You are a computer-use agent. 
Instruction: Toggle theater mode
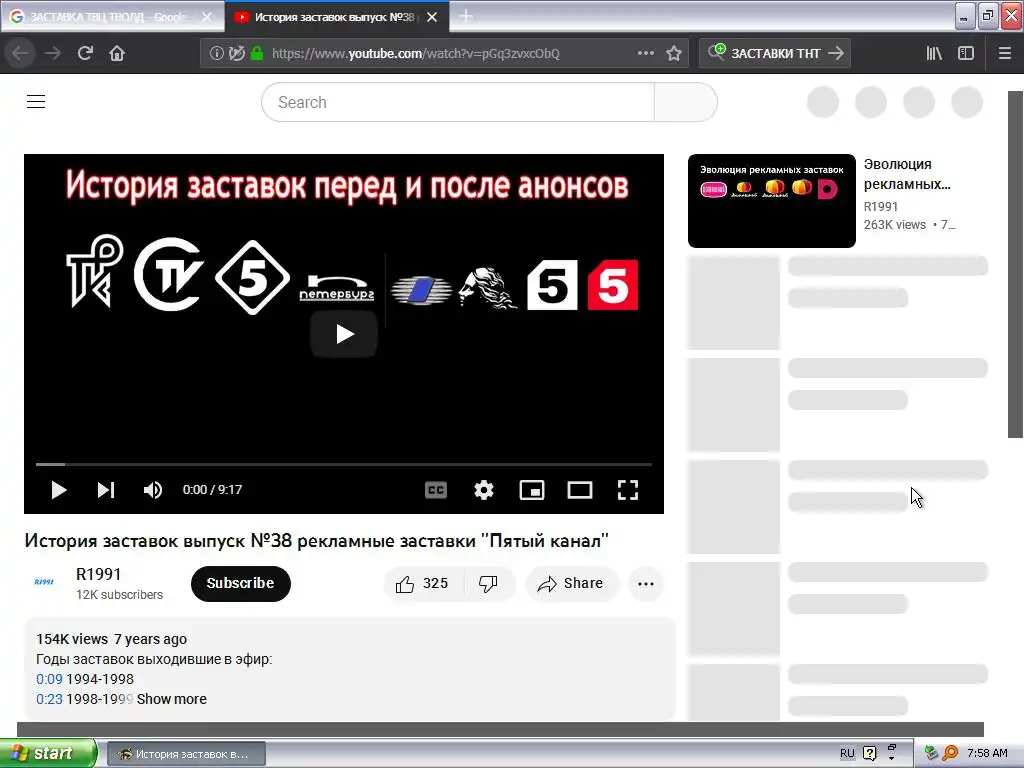(579, 490)
